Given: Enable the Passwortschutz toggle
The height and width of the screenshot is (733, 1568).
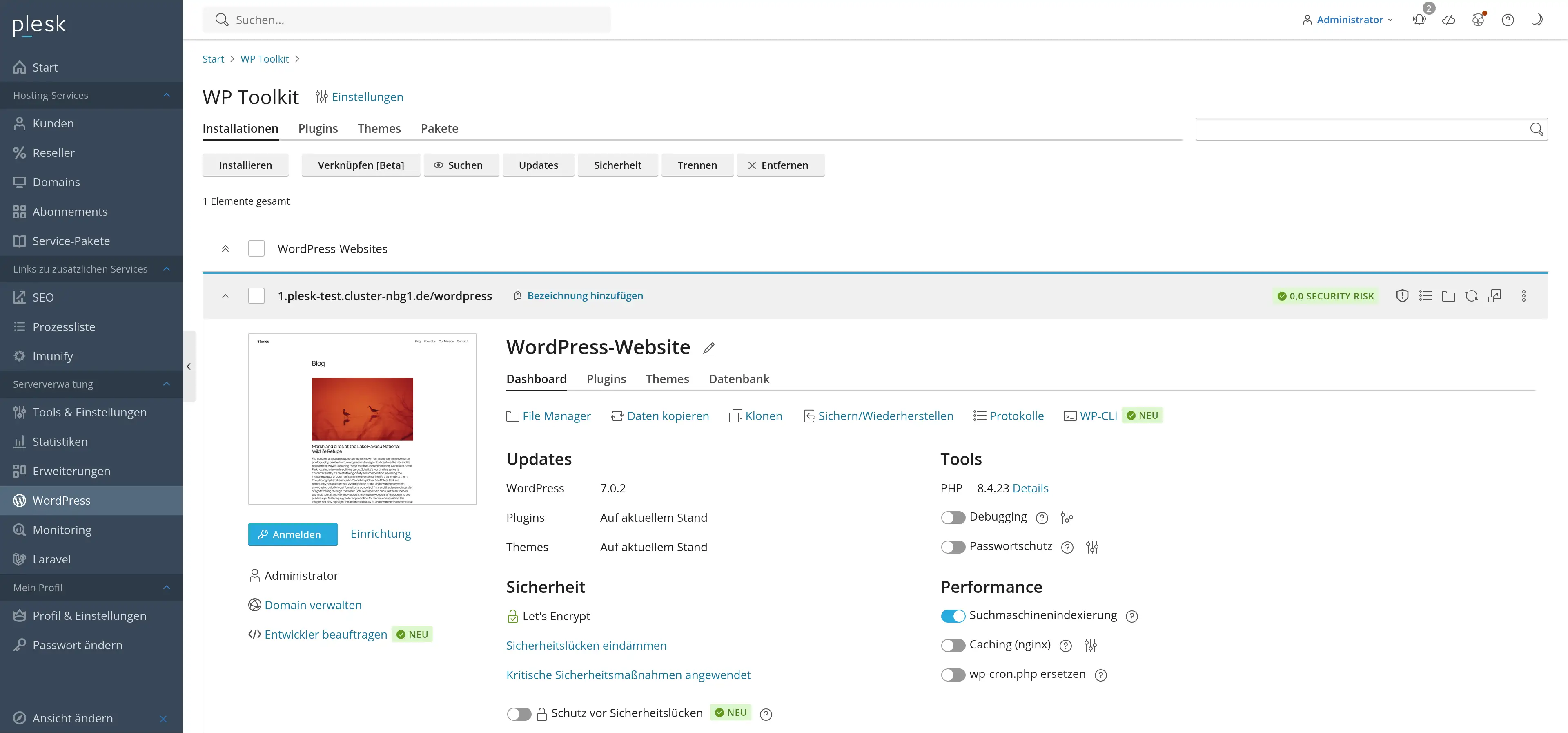Looking at the screenshot, I should [953, 547].
